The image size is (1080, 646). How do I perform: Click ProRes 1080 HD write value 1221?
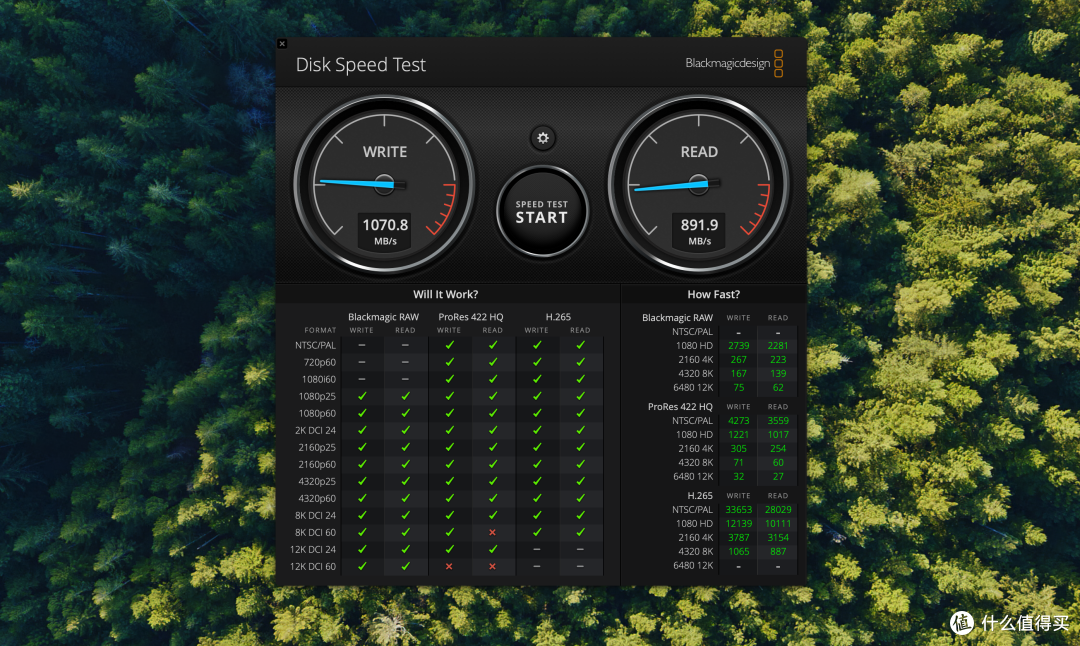click(x=738, y=435)
